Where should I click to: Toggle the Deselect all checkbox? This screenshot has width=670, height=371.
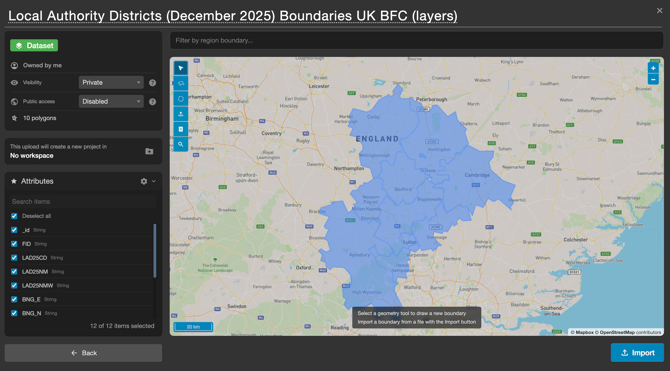(14, 216)
